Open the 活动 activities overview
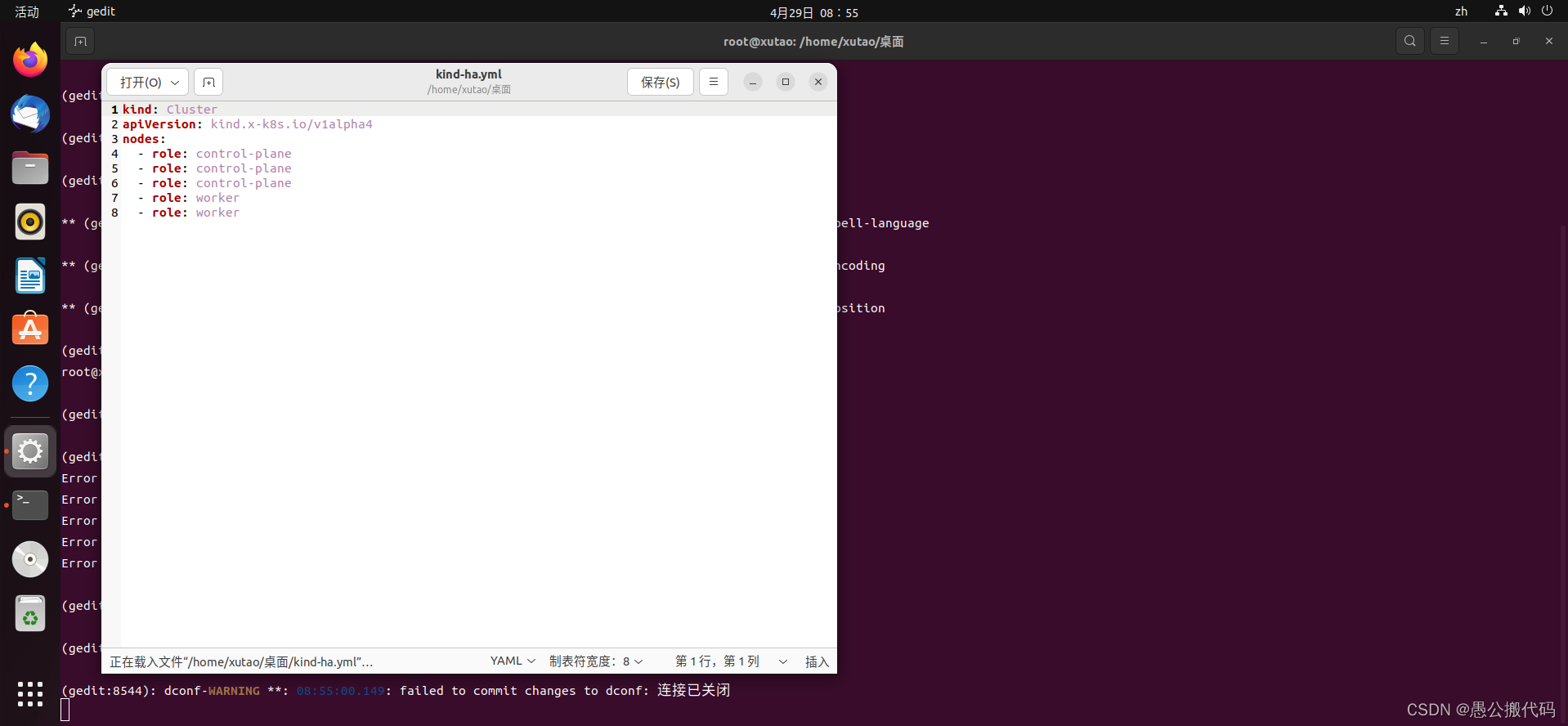The image size is (1568, 726). [27, 11]
